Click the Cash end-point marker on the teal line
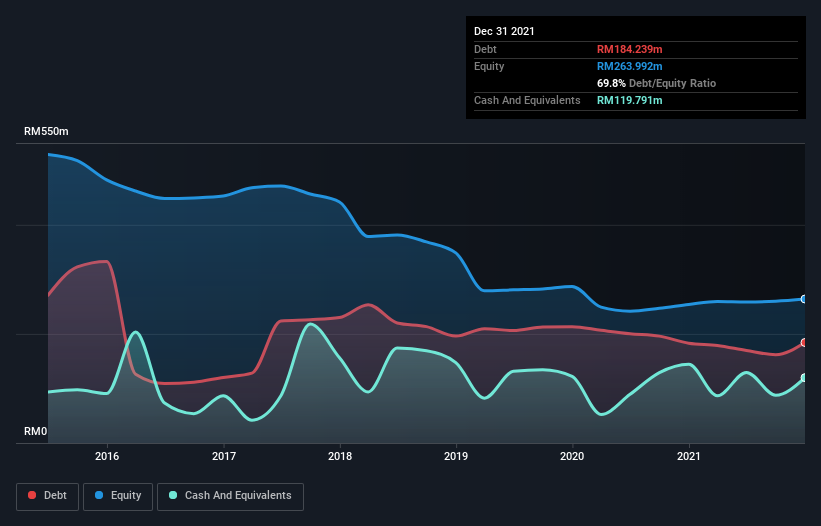Image resolution: width=821 pixels, height=526 pixels. (x=804, y=378)
